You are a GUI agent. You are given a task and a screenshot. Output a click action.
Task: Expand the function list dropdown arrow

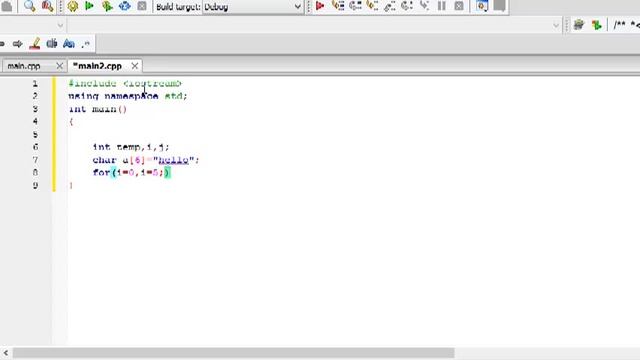tap(556, 25)
